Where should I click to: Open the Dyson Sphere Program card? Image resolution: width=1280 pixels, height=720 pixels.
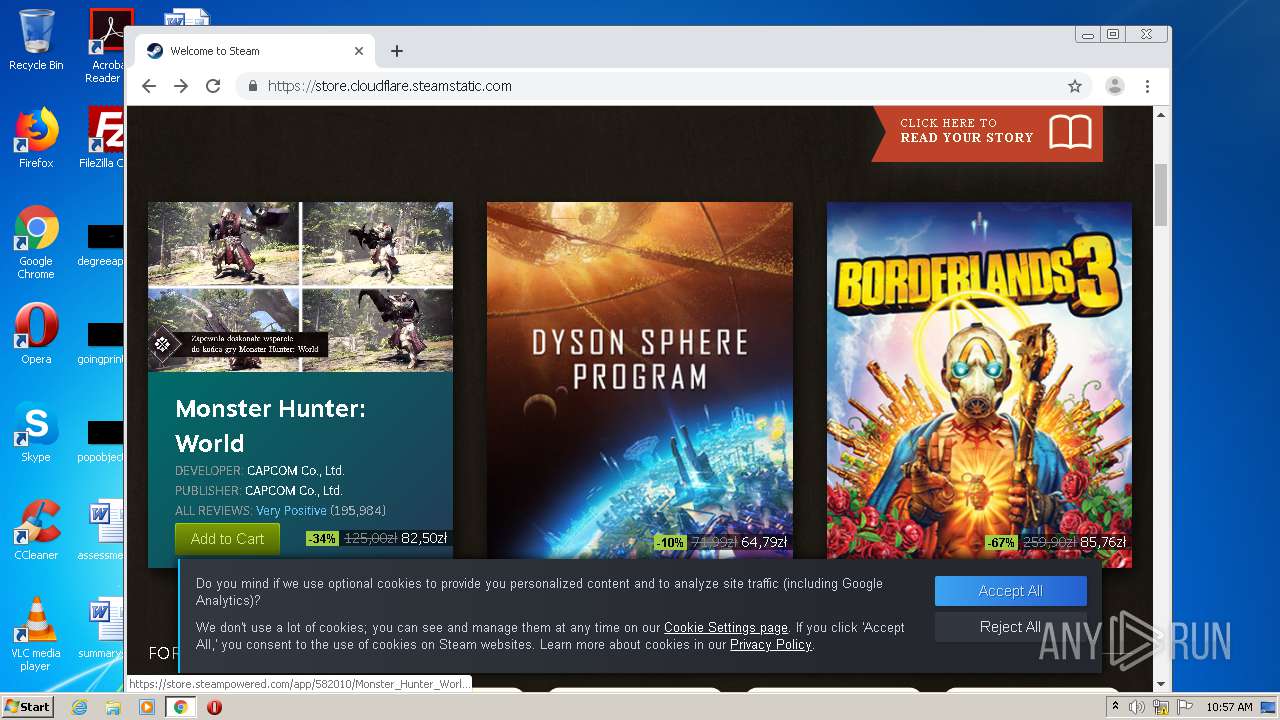[640, 385]
